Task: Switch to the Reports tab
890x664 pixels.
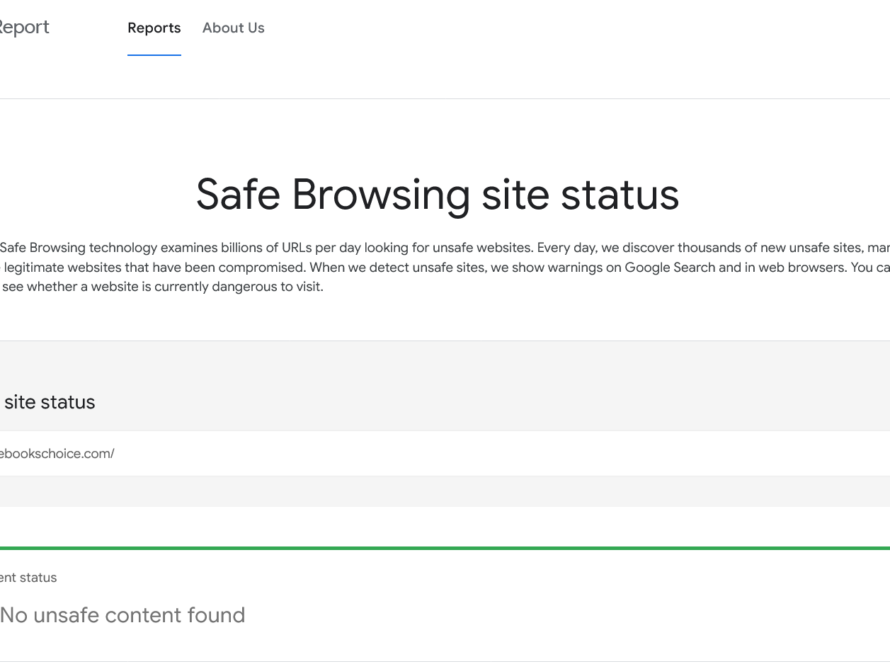Action: click(154, 28)
